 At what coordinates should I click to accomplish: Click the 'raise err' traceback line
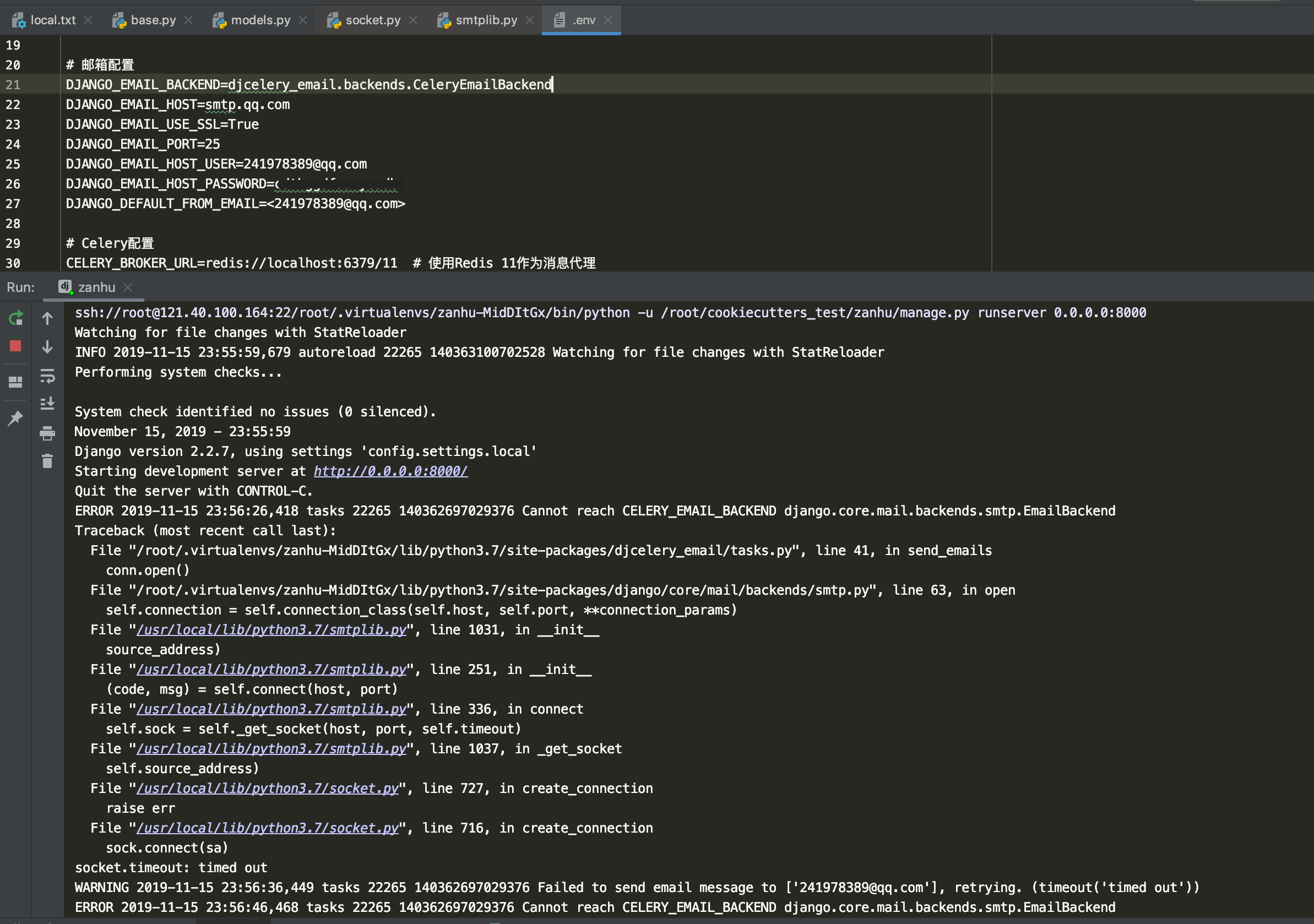(141, 808)
